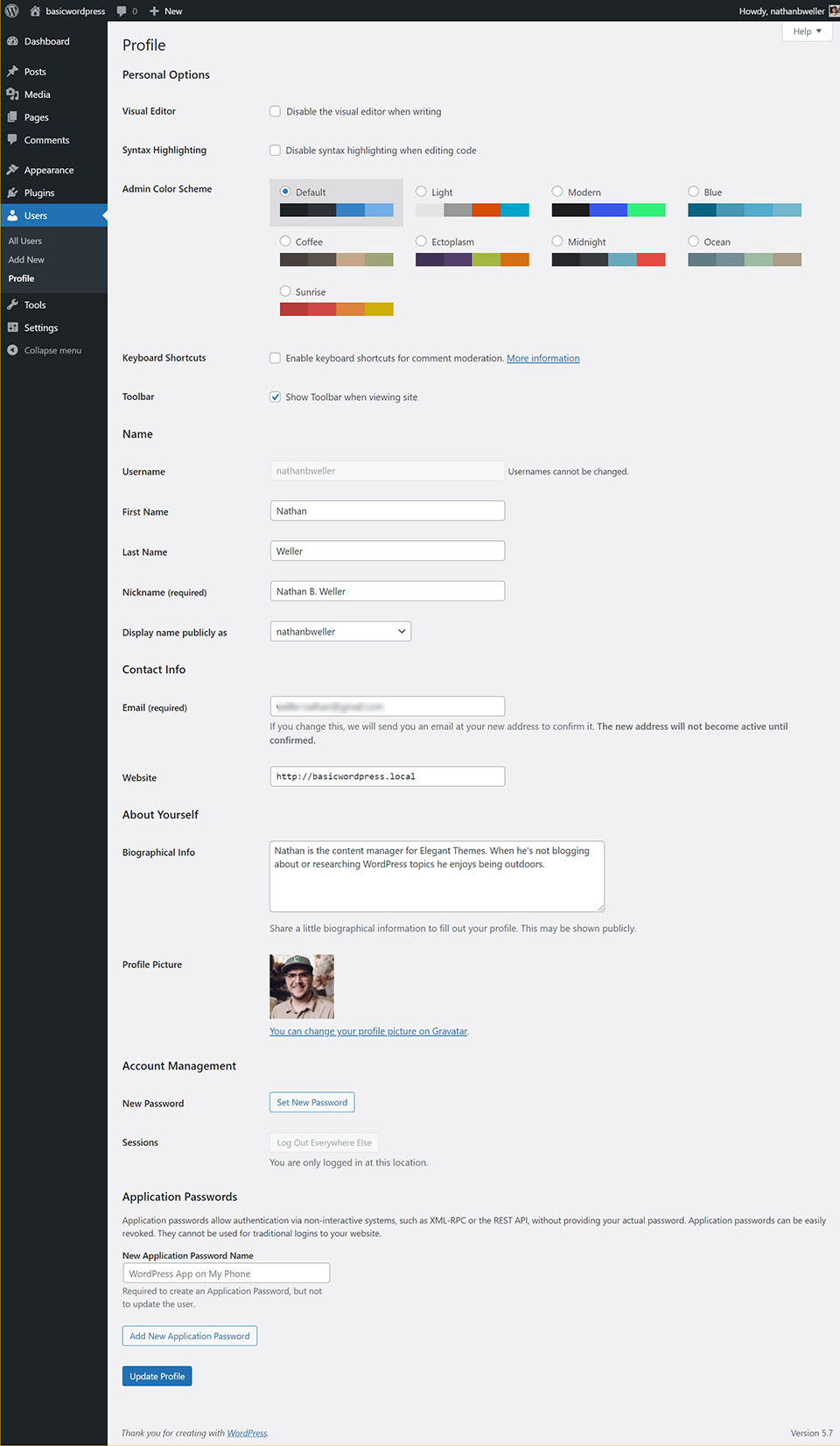Image resolution: width=840 pixels, height=1446 pixels.
Task: Expand the Help dropdown tab
Action: [x=807, y=32]
